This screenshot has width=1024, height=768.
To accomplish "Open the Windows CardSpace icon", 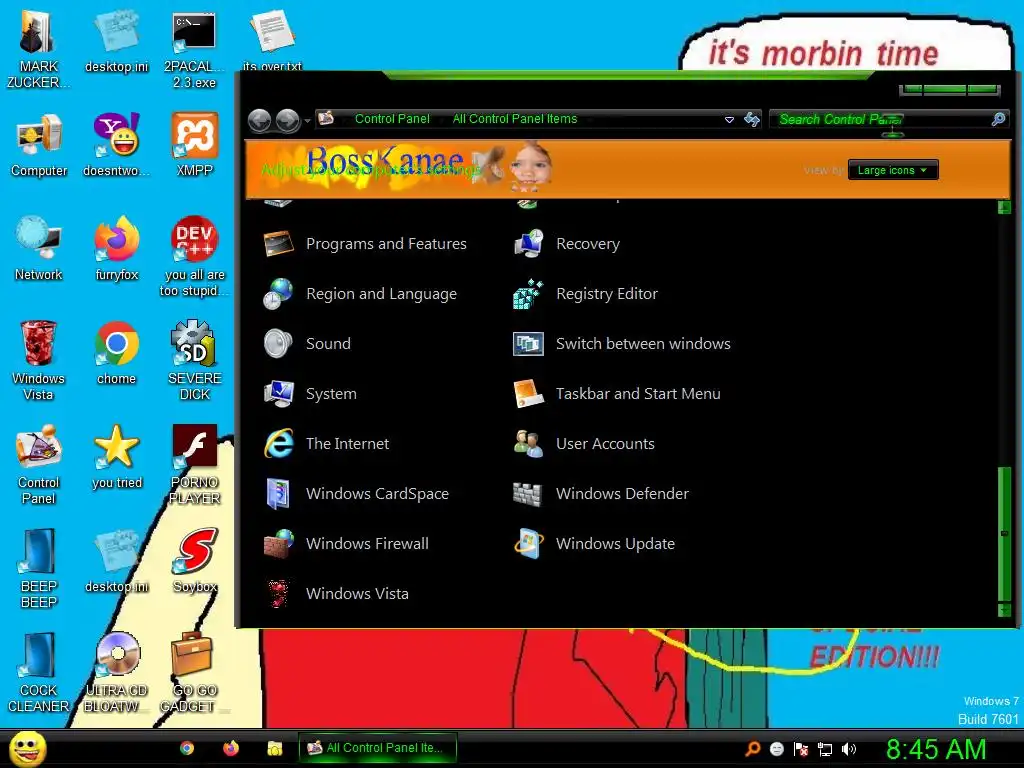I will click(278, 494).
